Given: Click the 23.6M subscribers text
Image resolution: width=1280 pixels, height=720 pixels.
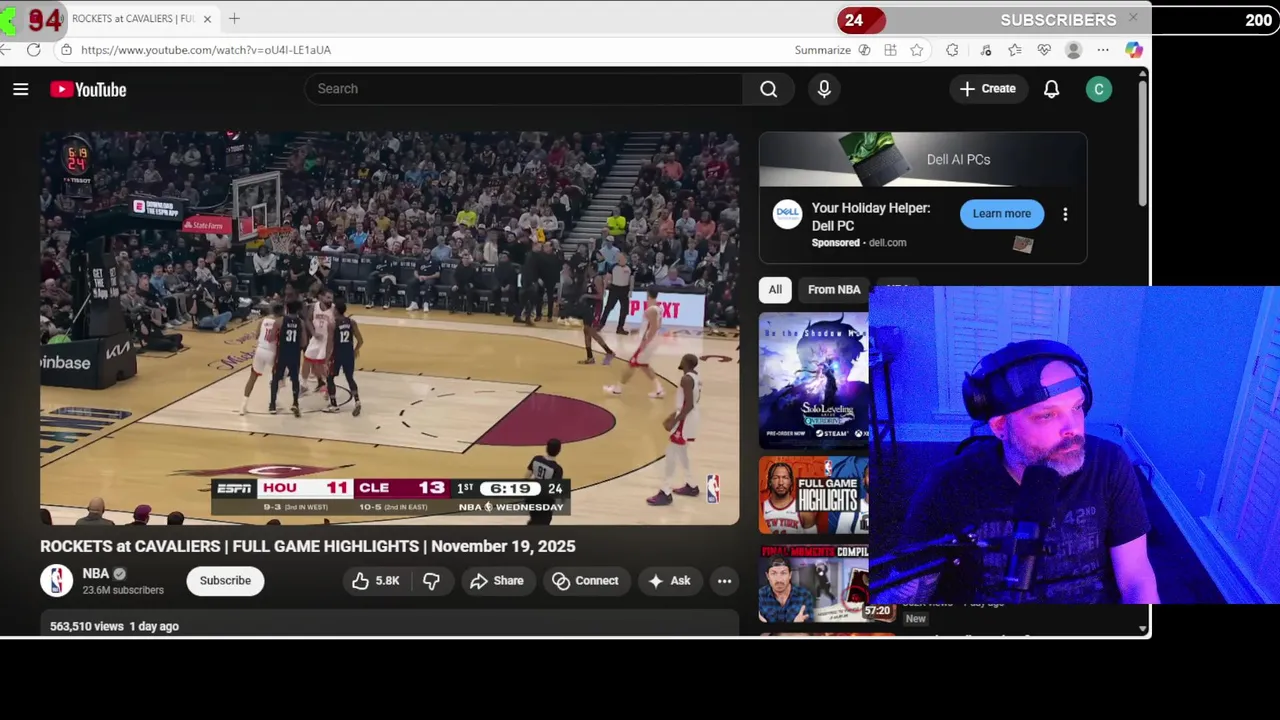Looking at the screenshot, I should pyautogui.click(x=123, y=591).
